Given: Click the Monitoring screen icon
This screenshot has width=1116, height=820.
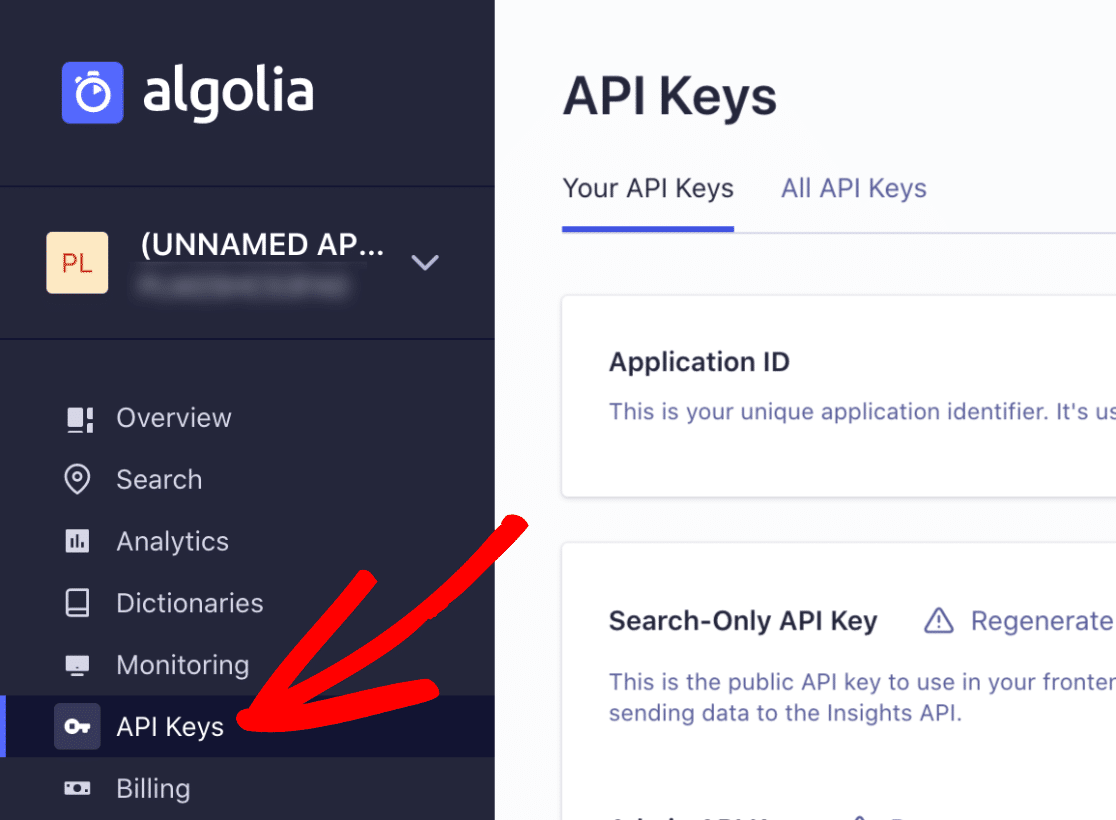Looking at the screenshot, I should [77, 665].
